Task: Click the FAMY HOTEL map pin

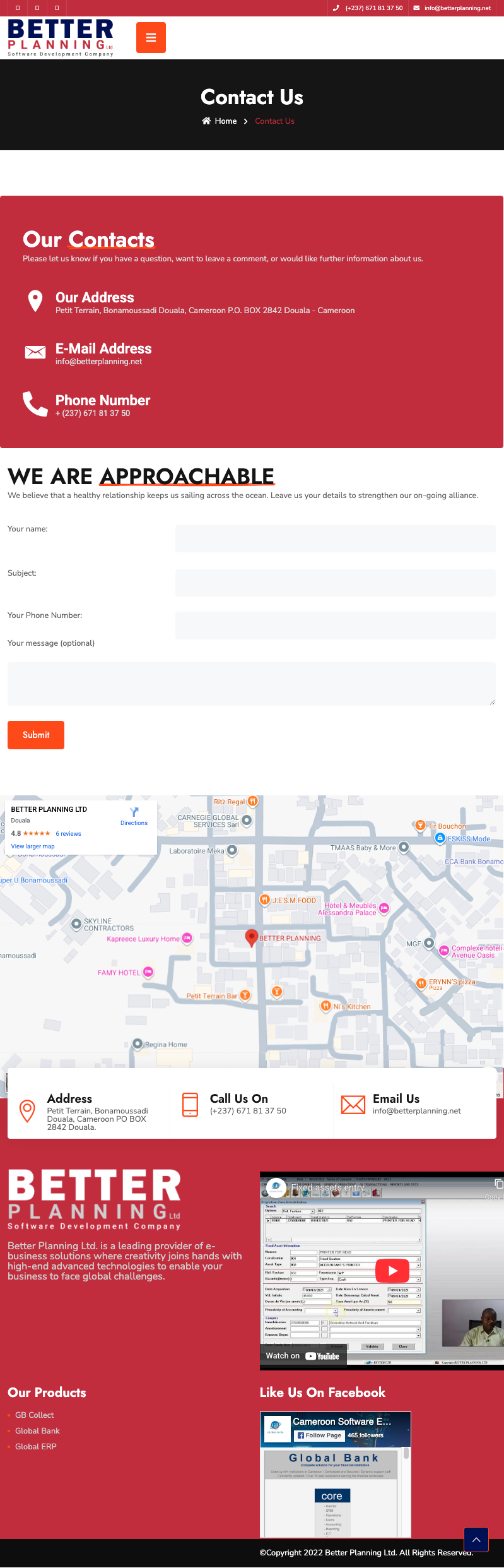Action: pos(148,972)
